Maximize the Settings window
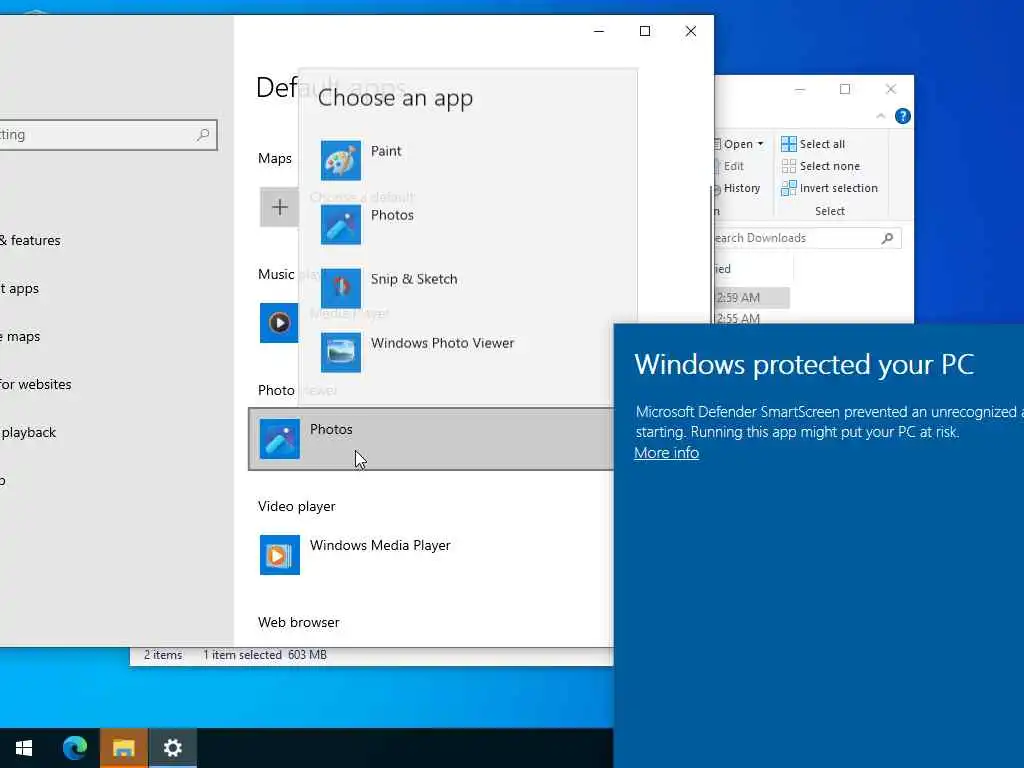The width and height of the screenshot is (1024, 768). click(645, 31)
